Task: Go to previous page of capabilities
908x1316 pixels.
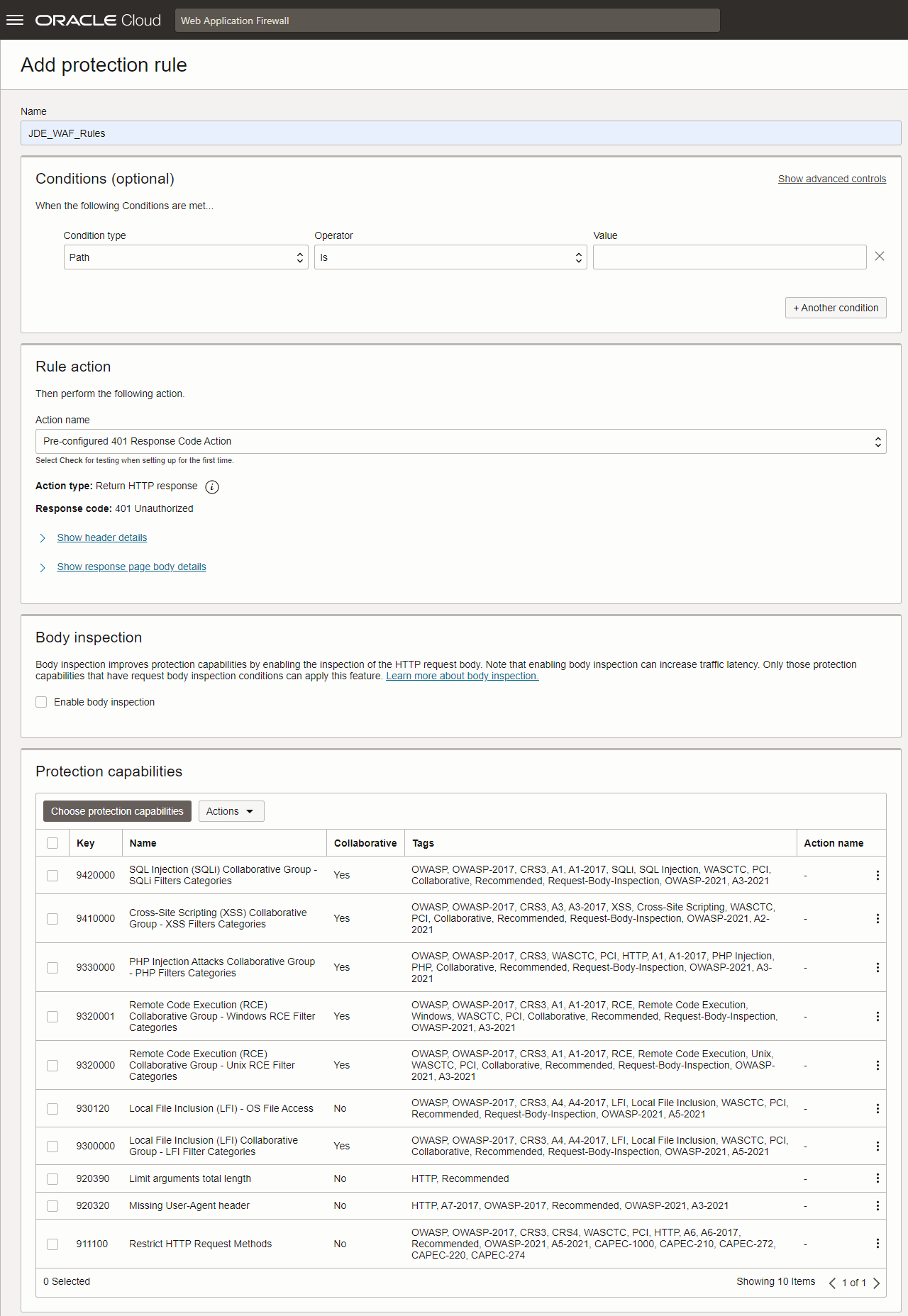Action: tap(832, 1283)
